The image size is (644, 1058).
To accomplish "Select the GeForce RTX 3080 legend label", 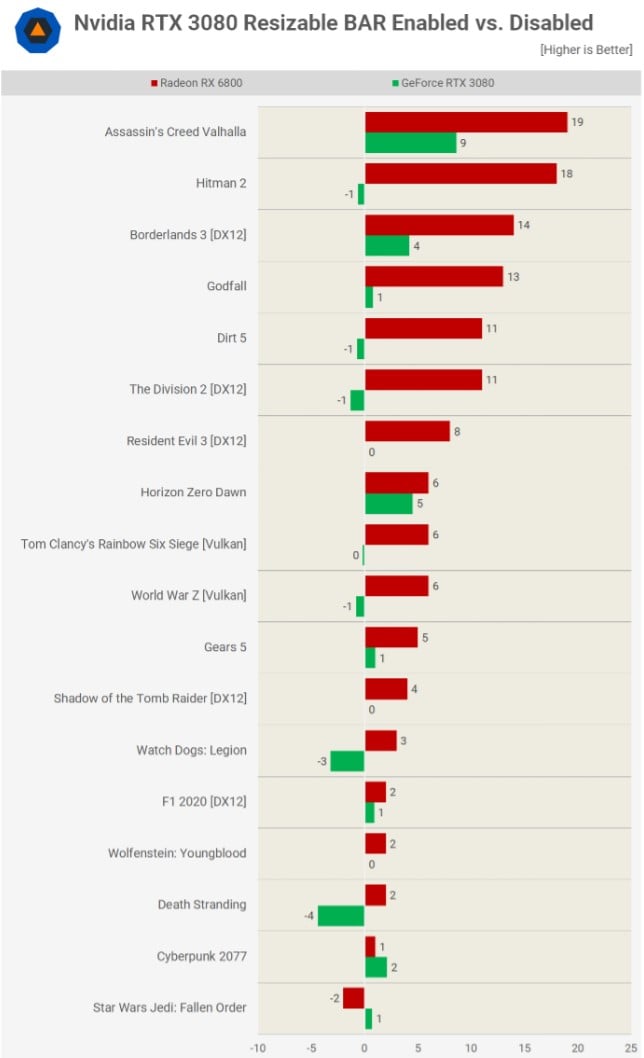I will tap(447, 83).
